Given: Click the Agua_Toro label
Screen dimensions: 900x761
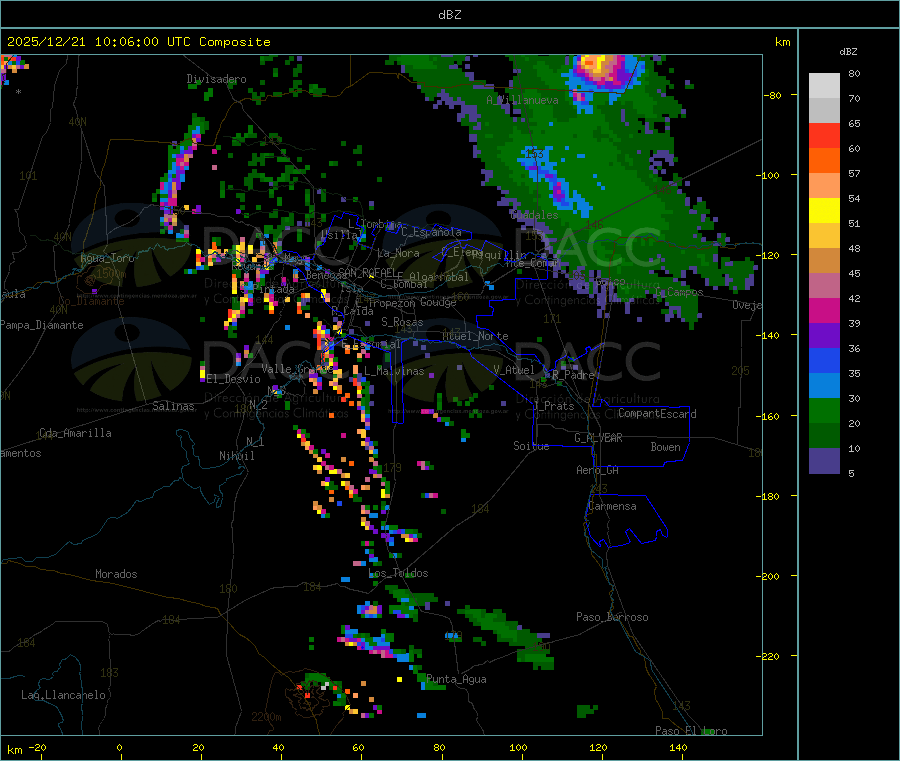Looking at the screenshot, I should coord(107,258).
